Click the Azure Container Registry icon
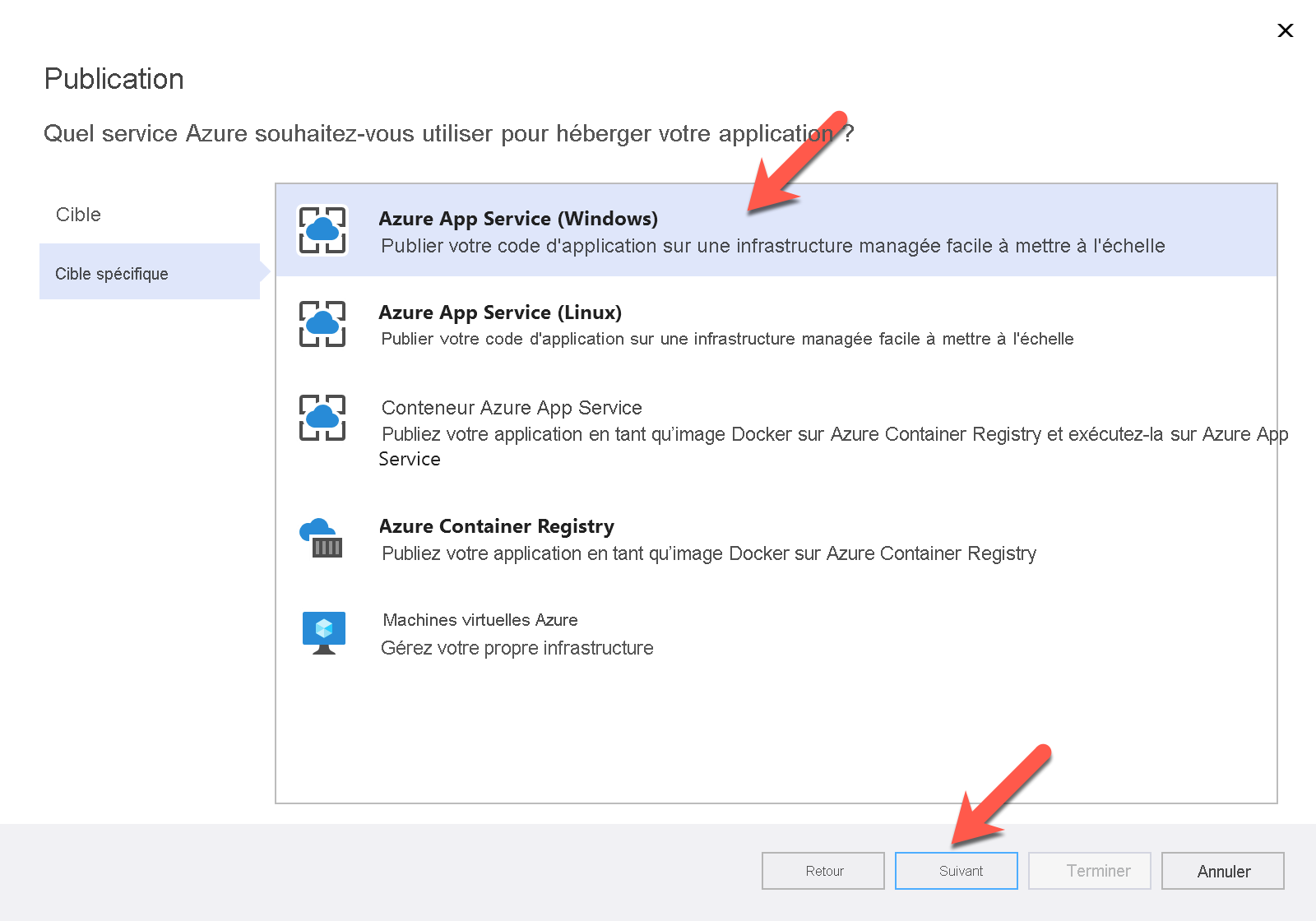Viewport: 1316px width, 921px height. 322,539
